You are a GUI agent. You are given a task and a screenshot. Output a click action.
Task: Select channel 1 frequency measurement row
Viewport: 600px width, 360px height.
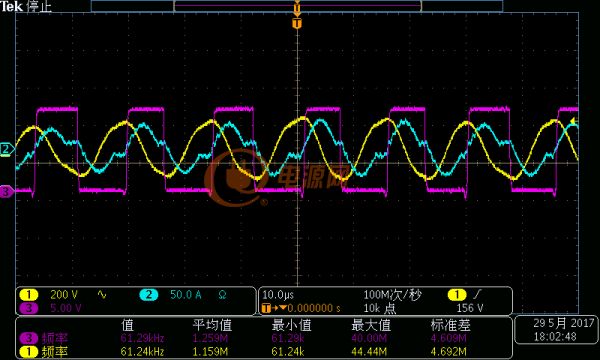click(x=264, y=351)
